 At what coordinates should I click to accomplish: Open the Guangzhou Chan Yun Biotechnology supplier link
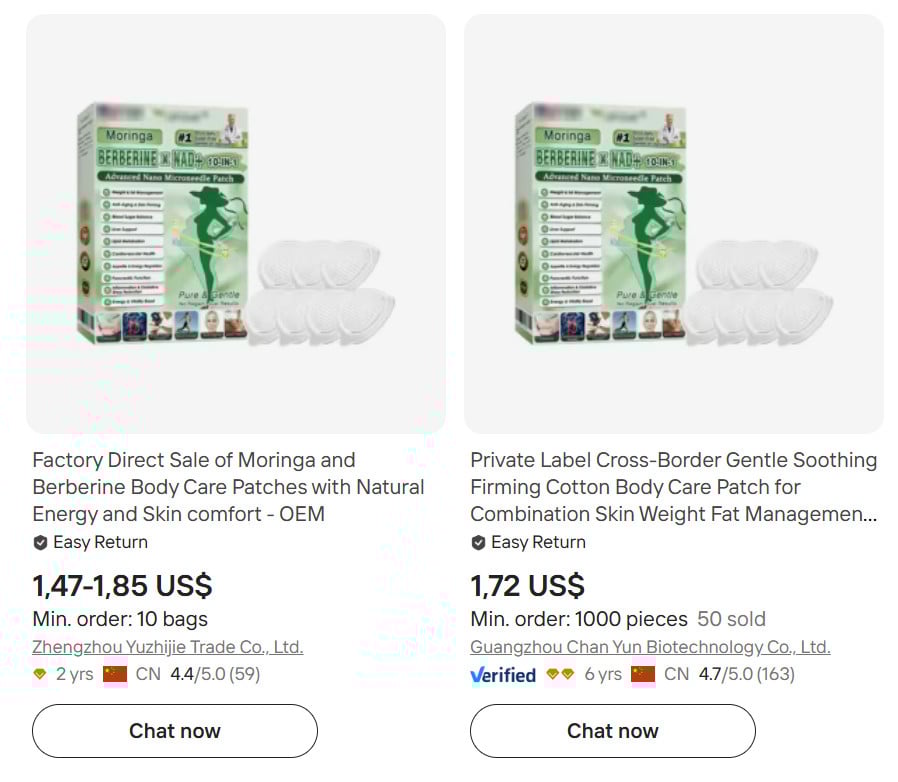point(648,646)
